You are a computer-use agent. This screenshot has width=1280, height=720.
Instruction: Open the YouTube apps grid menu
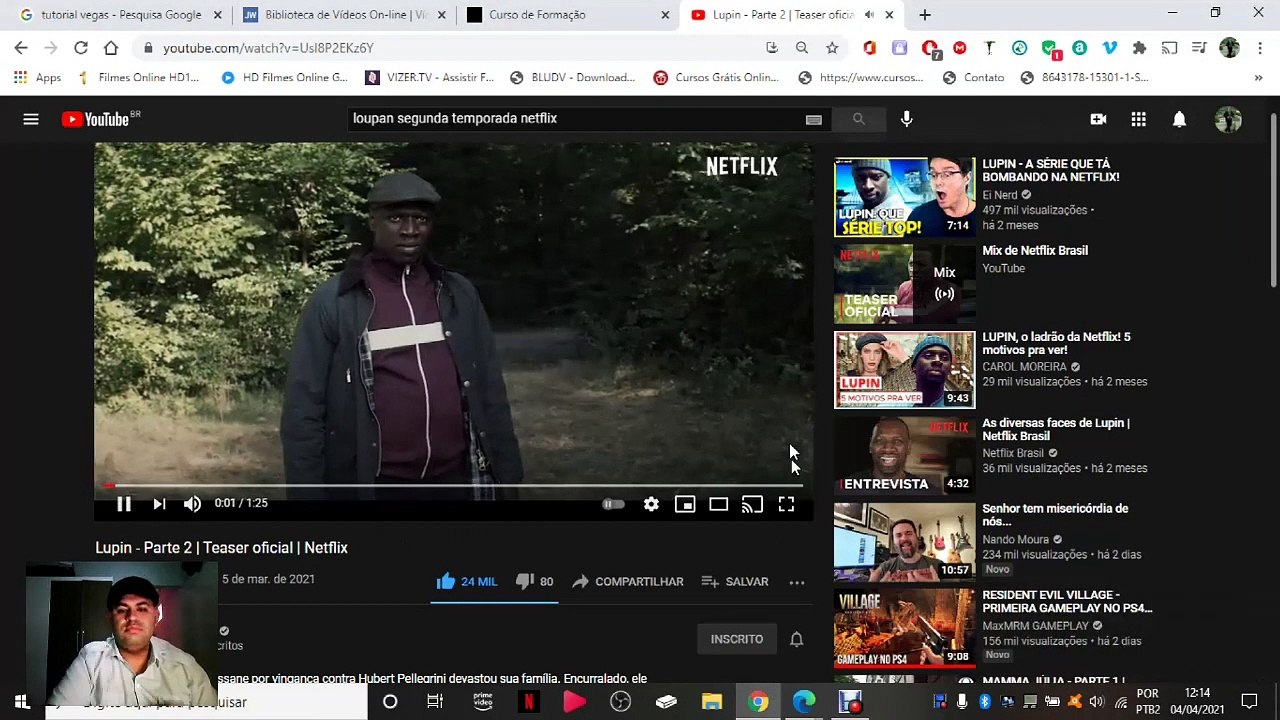pos(1138,119)
